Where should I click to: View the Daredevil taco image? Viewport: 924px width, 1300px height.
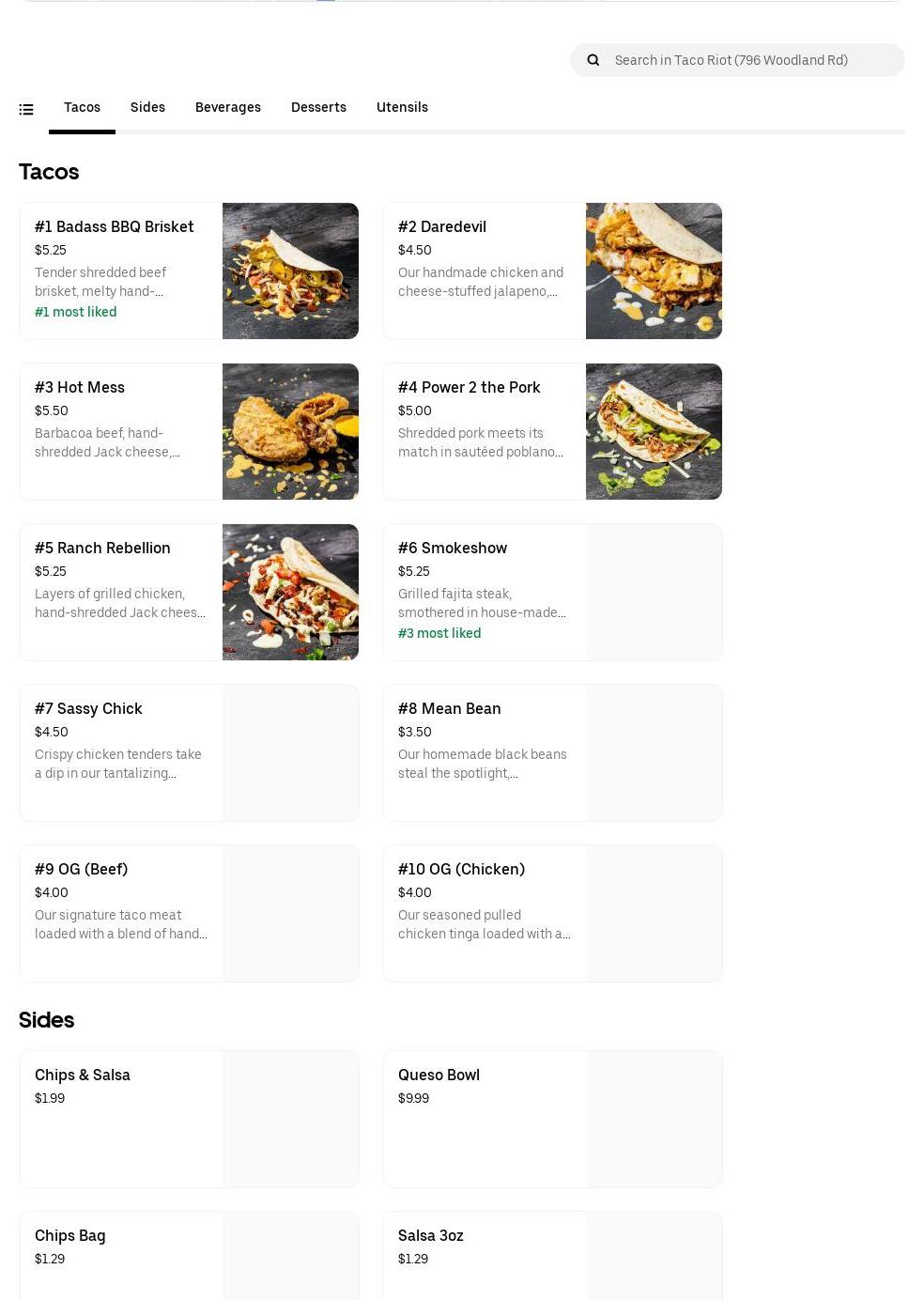(654, 271)
